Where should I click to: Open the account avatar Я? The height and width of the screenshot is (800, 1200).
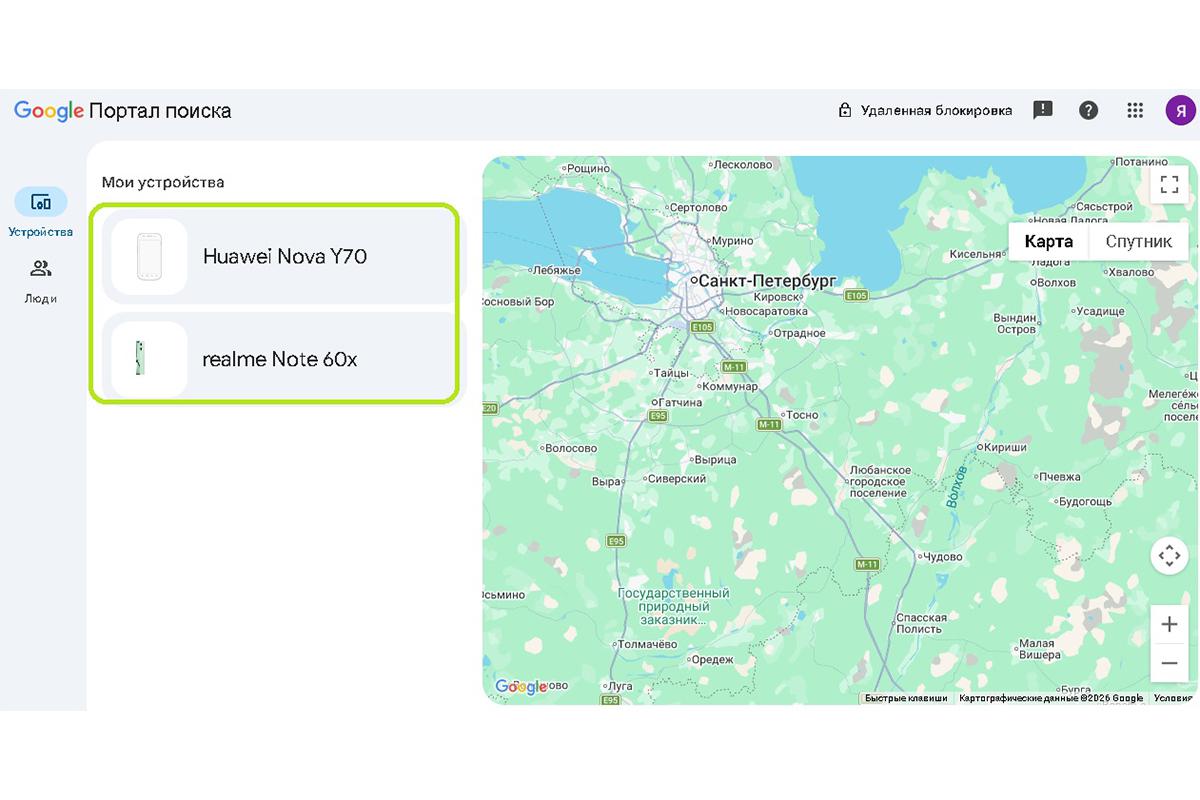1180,110
